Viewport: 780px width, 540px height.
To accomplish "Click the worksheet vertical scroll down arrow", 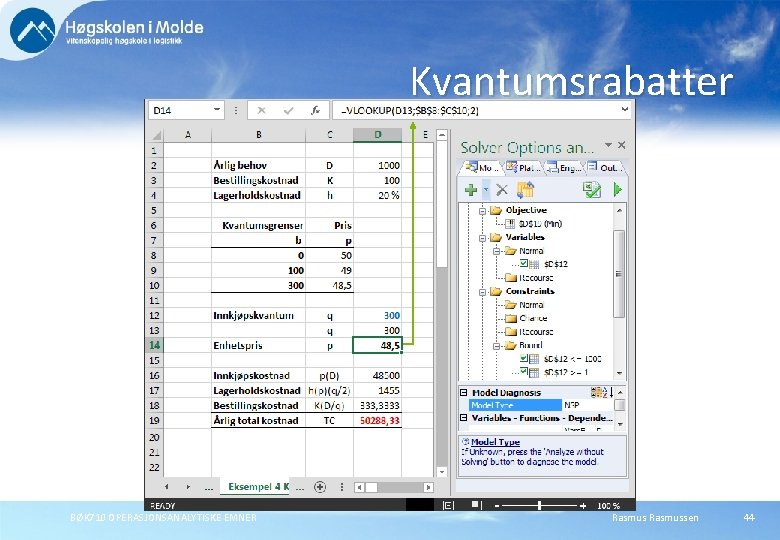I will [442, 471].
